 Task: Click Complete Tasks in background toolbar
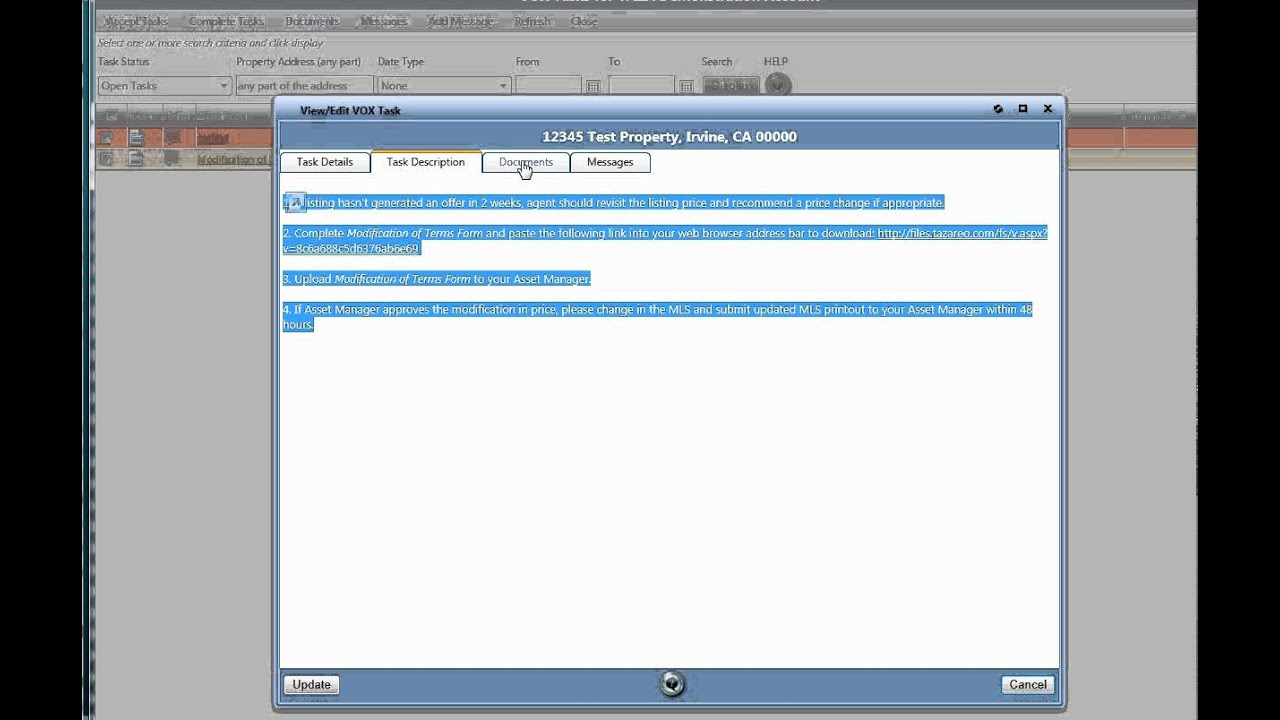[227, 21]
